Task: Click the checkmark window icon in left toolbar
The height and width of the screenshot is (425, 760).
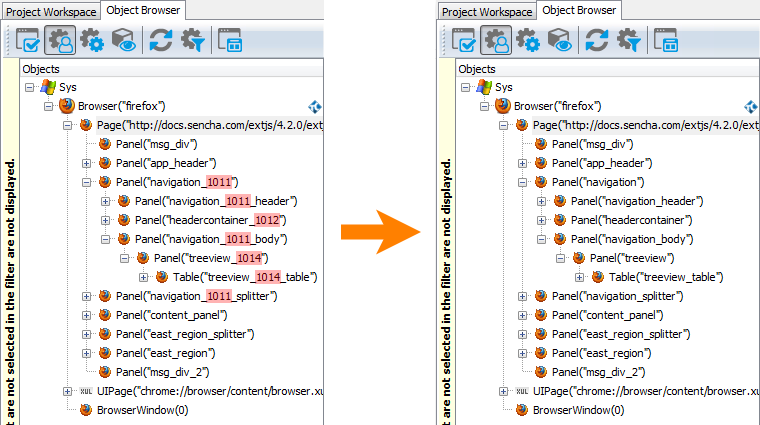Action: tap(28, 40)
